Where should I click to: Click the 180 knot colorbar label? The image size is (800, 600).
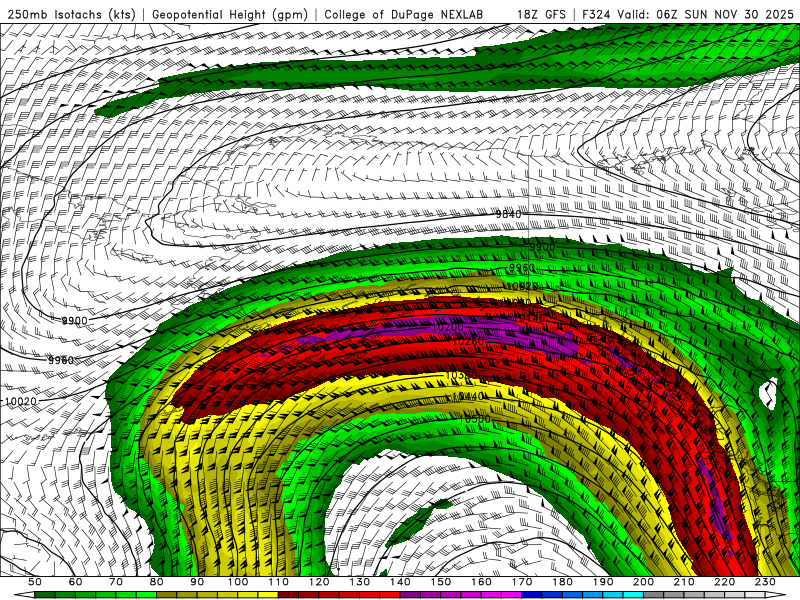pyautogui.click(x=563, y=582)
